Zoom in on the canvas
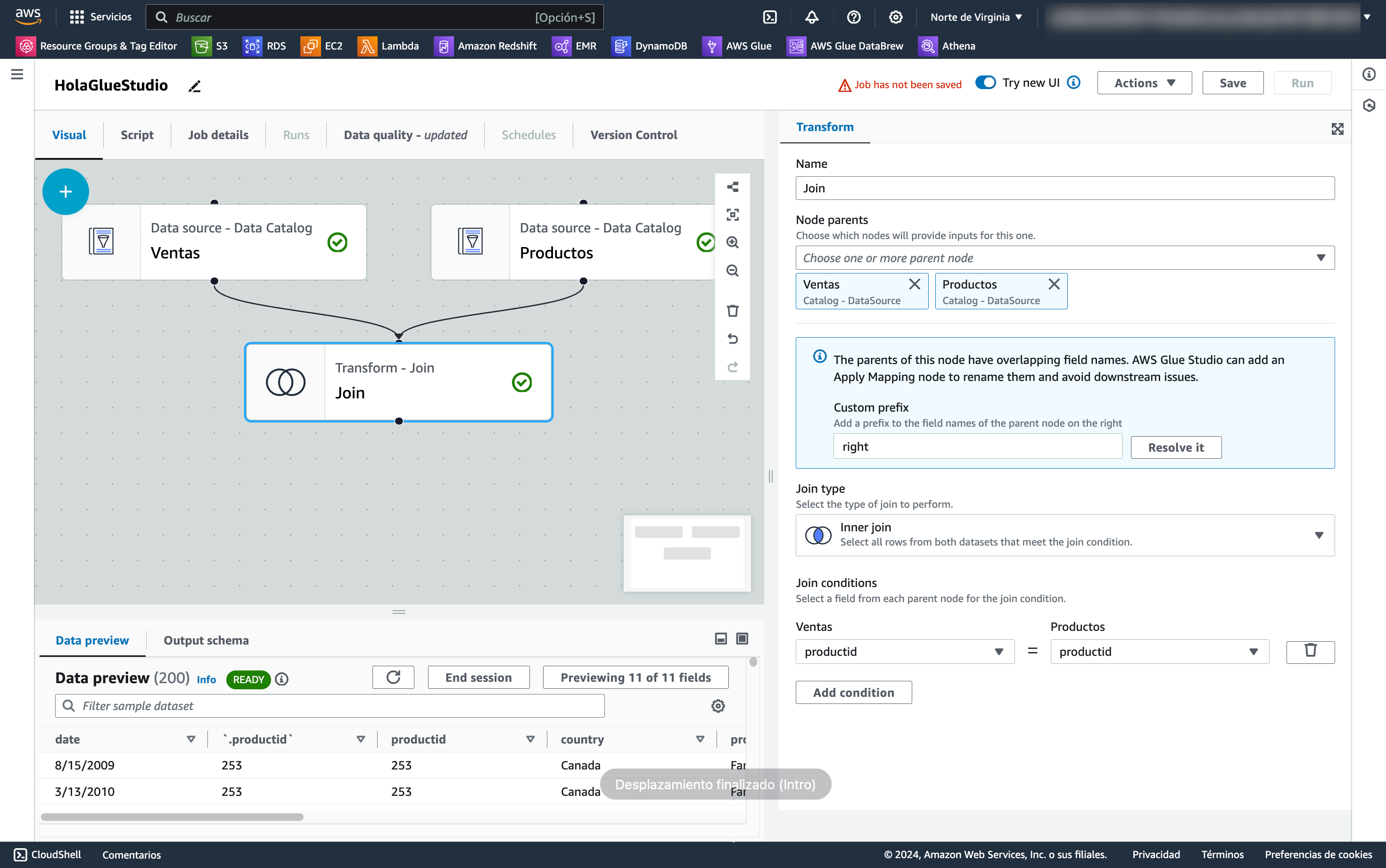The width and height of the screenshot is (1386, 868). tap(732, 242)
